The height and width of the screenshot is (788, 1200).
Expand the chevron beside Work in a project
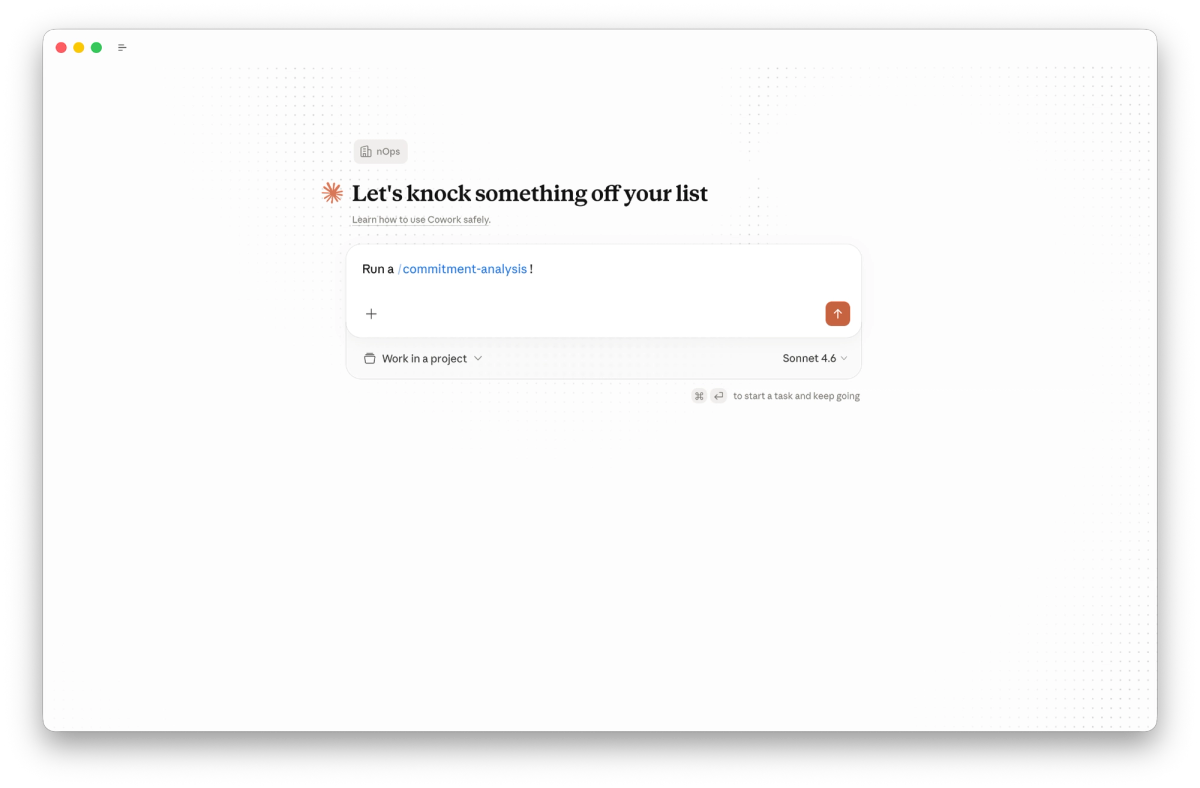[478, 358]
